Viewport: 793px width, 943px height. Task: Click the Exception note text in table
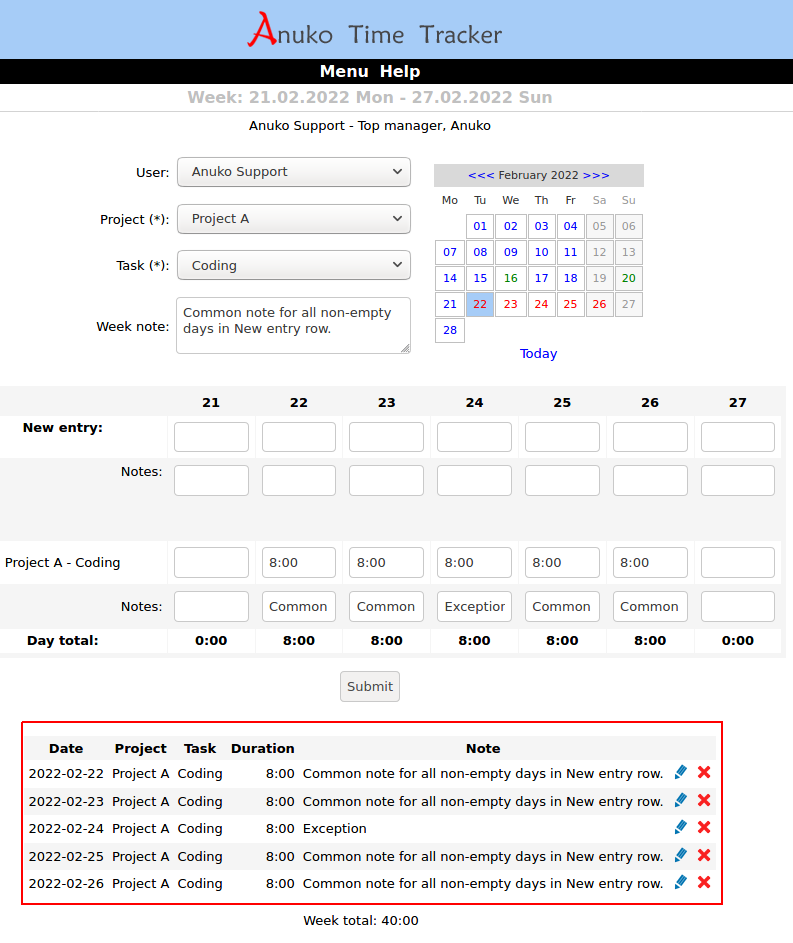point(334,829)
